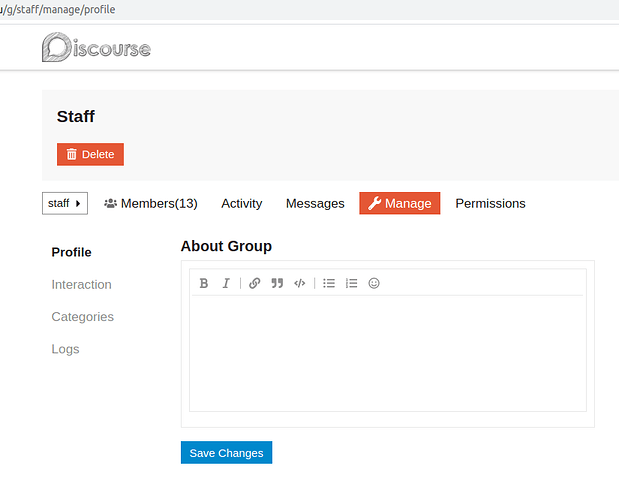Open the Permissions tab
The height and width of the screenshot is (499, 619).
pos(490,203)
